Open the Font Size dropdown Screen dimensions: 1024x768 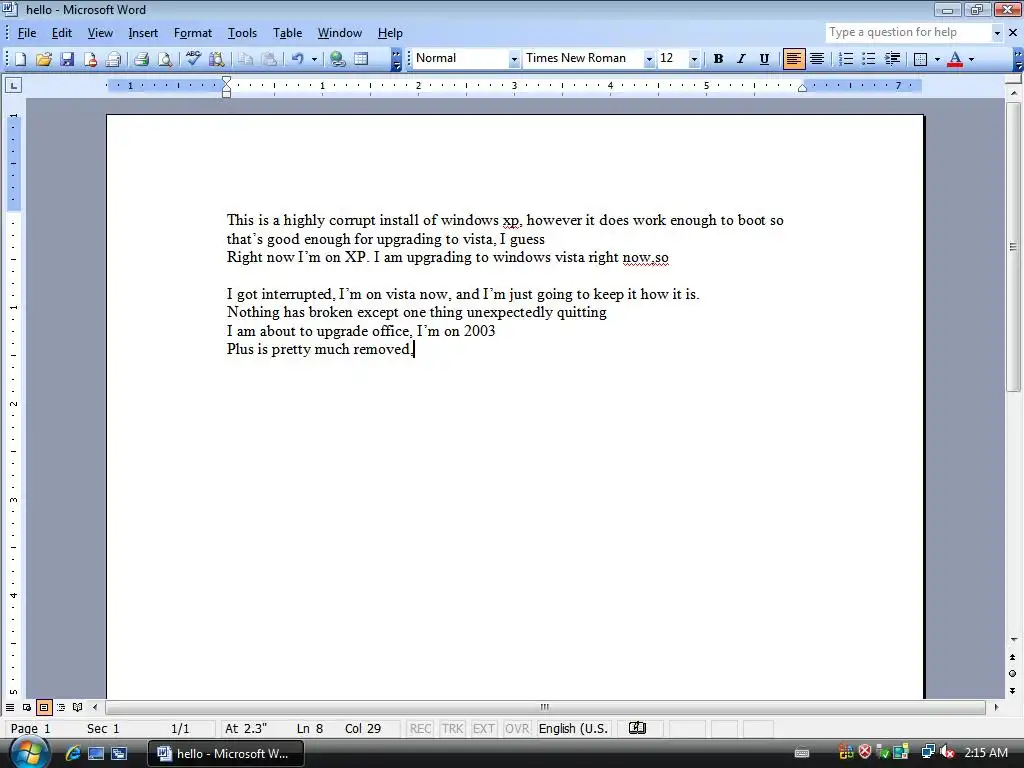tap(694, 59)
